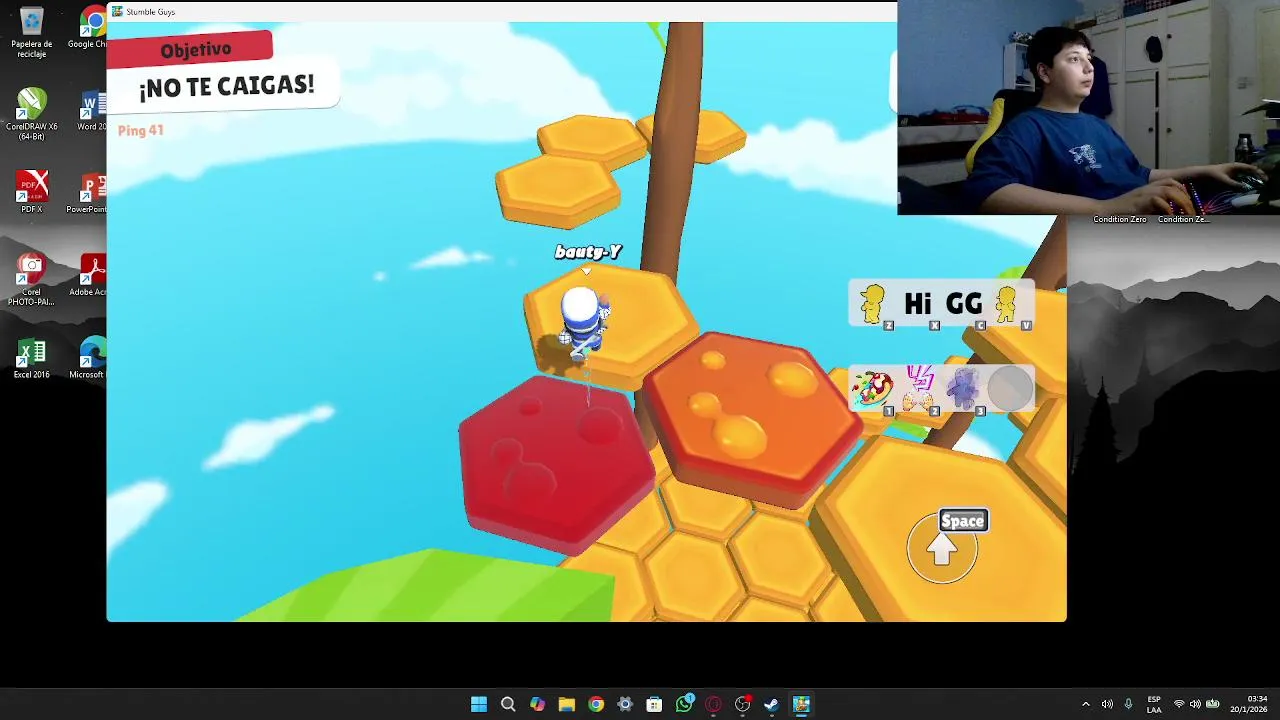Click the webcam overlay video feed
1280x720 pixels.
click(1088, 108)
